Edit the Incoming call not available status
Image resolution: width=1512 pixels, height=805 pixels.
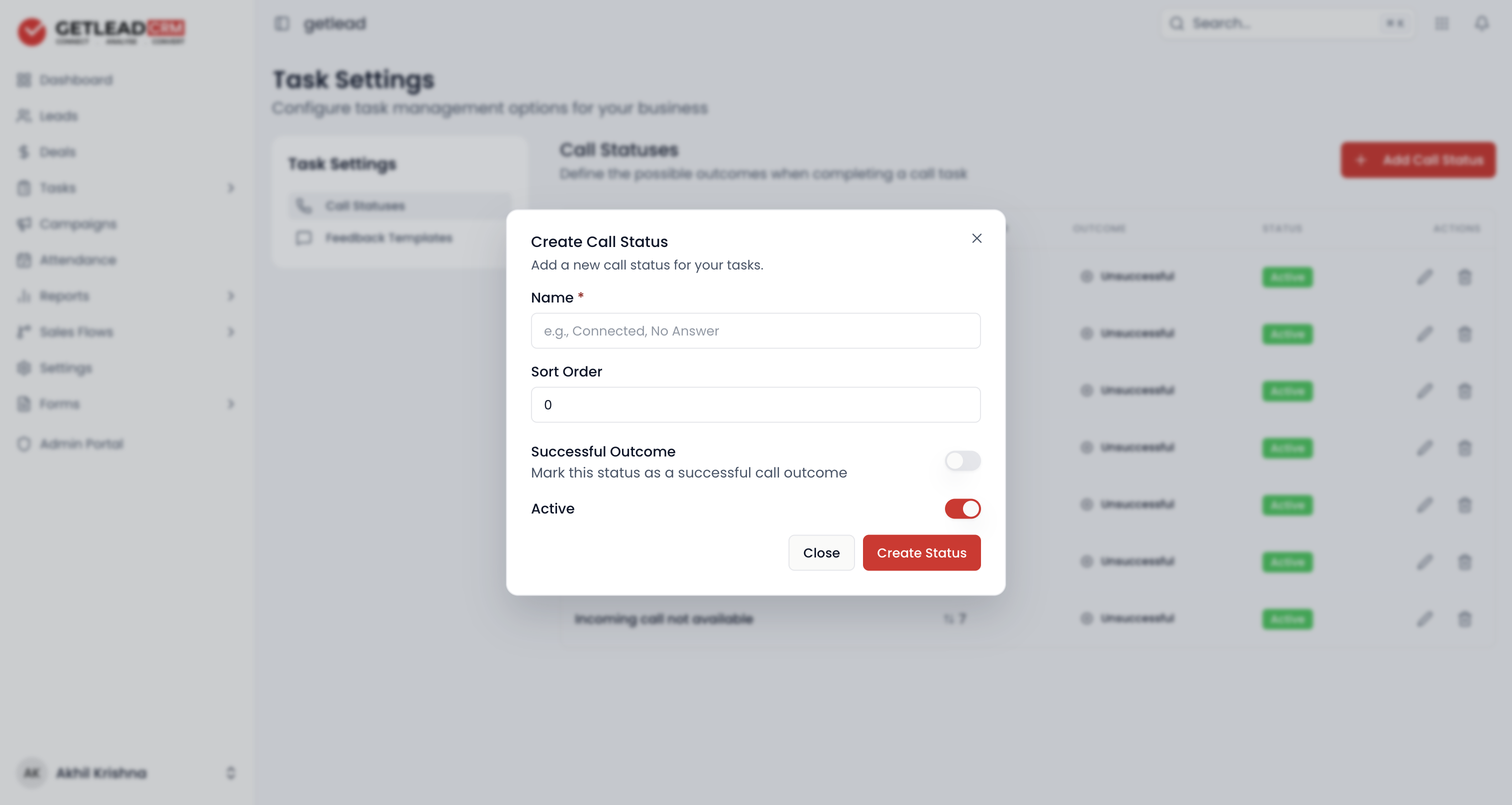1424,619
